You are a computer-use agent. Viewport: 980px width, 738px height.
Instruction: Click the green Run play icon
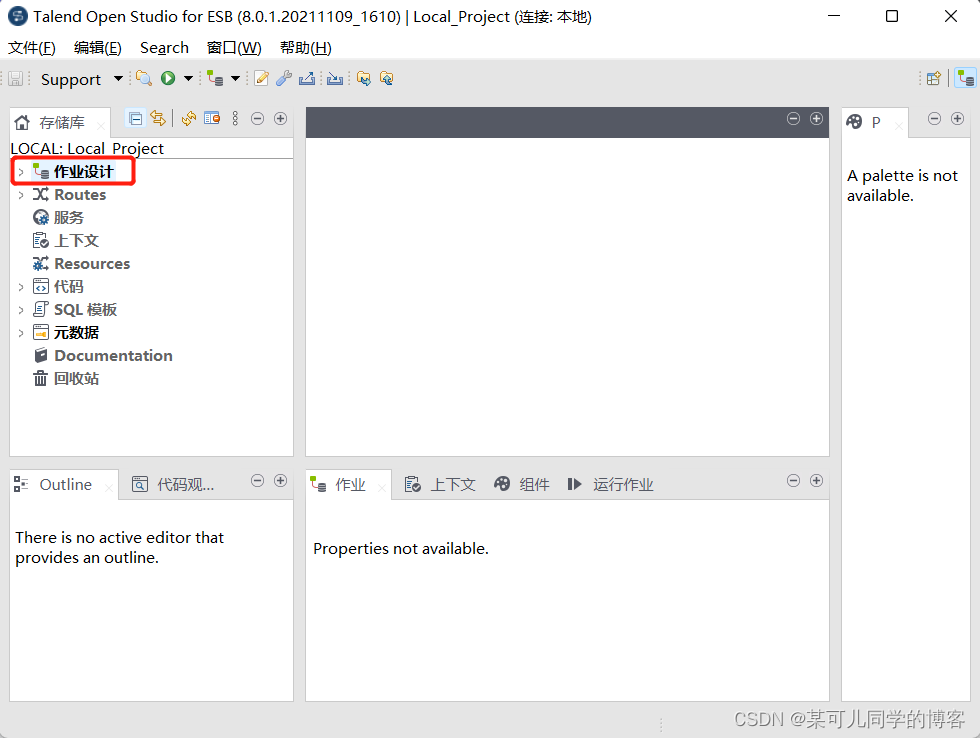[x=168, y=78]
